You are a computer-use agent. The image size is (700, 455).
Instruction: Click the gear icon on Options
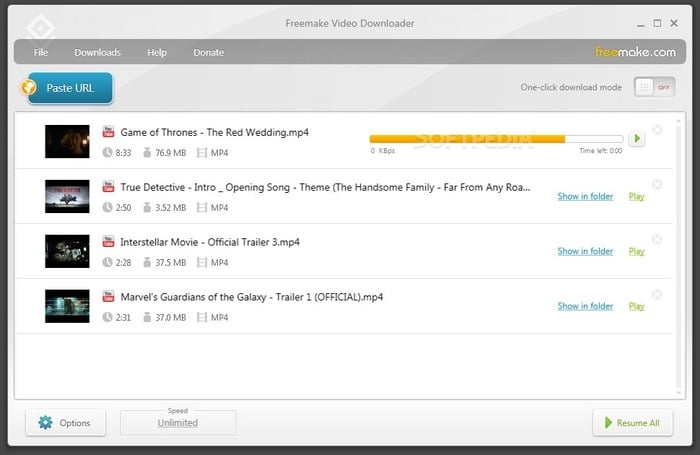point(45,423)
